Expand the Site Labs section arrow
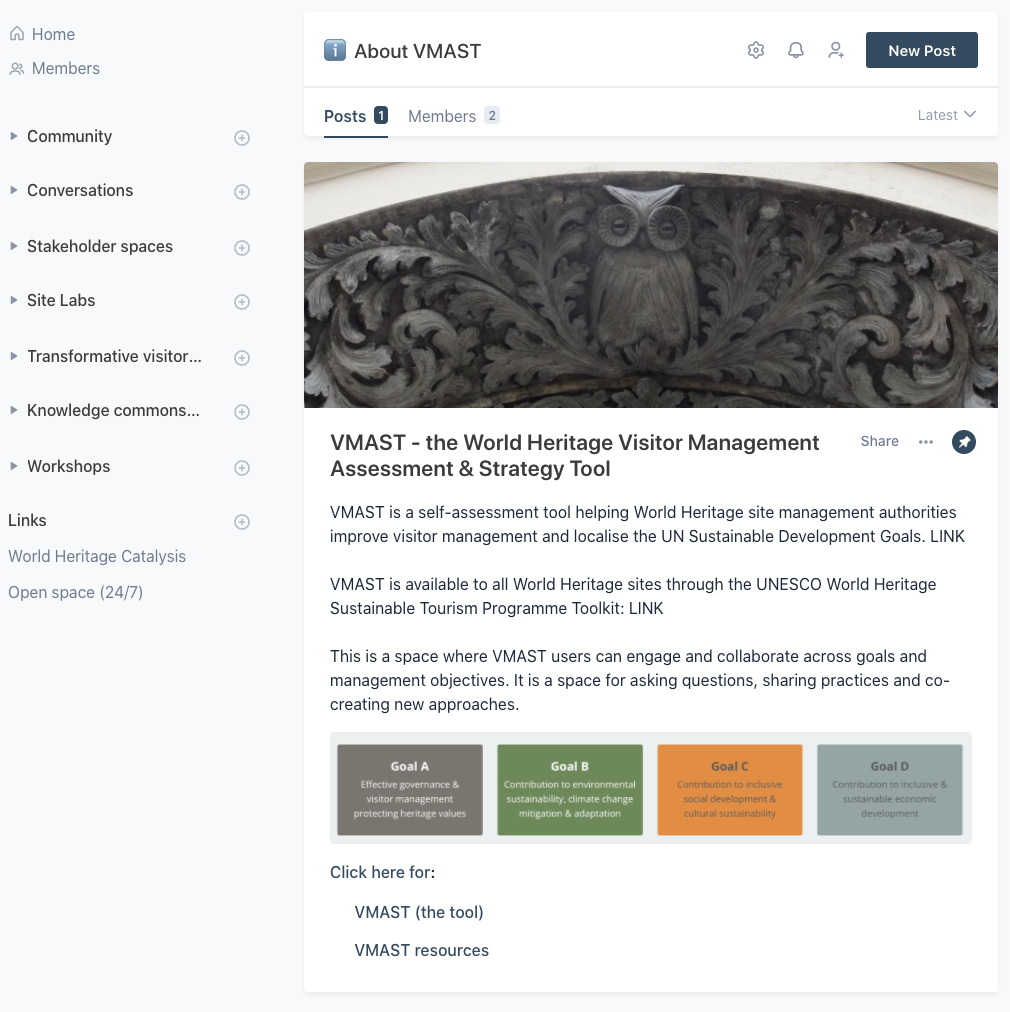Viewport: 1010px width, 1012px height. (x=14, y=300)
